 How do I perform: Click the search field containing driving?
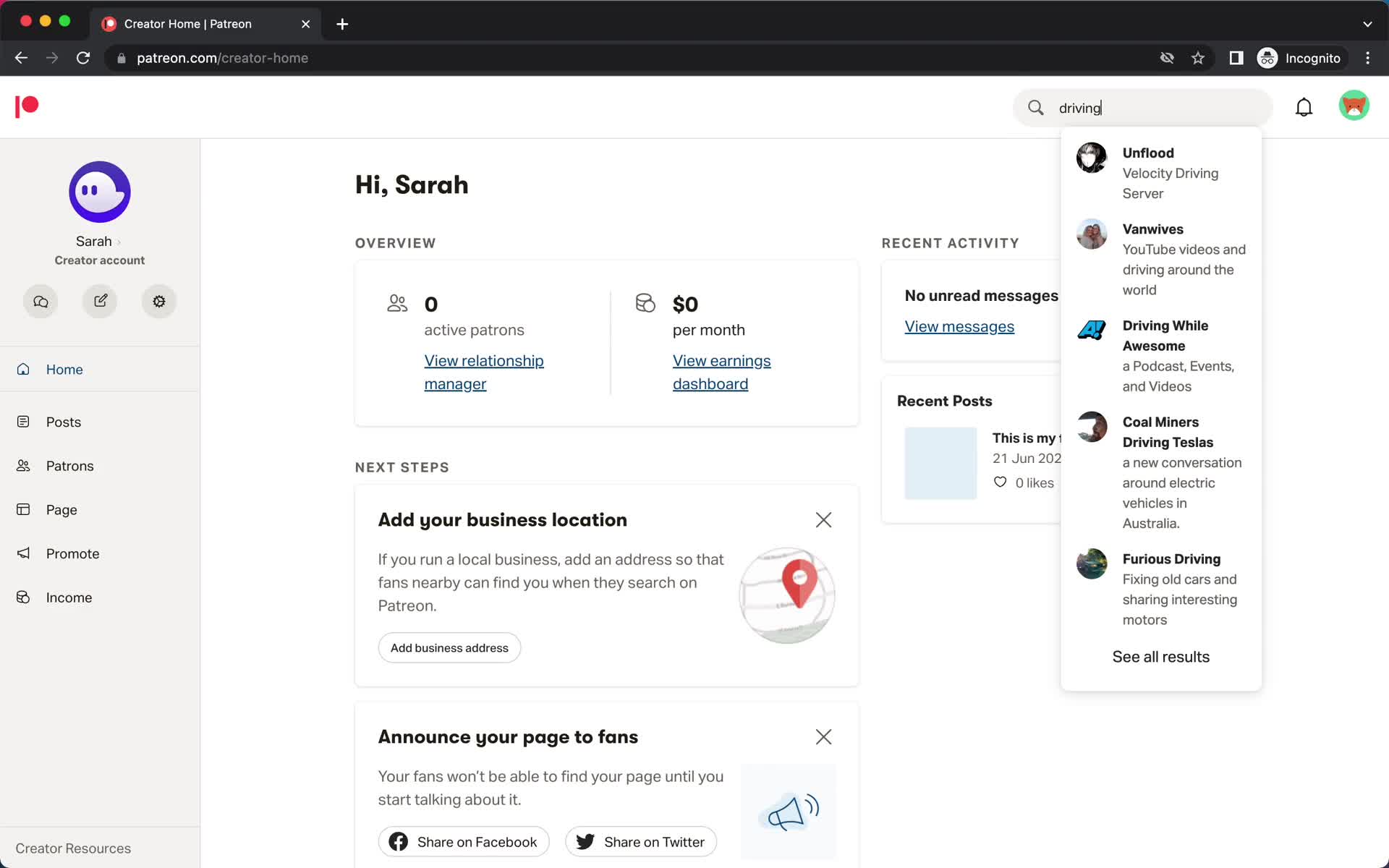1143,108
